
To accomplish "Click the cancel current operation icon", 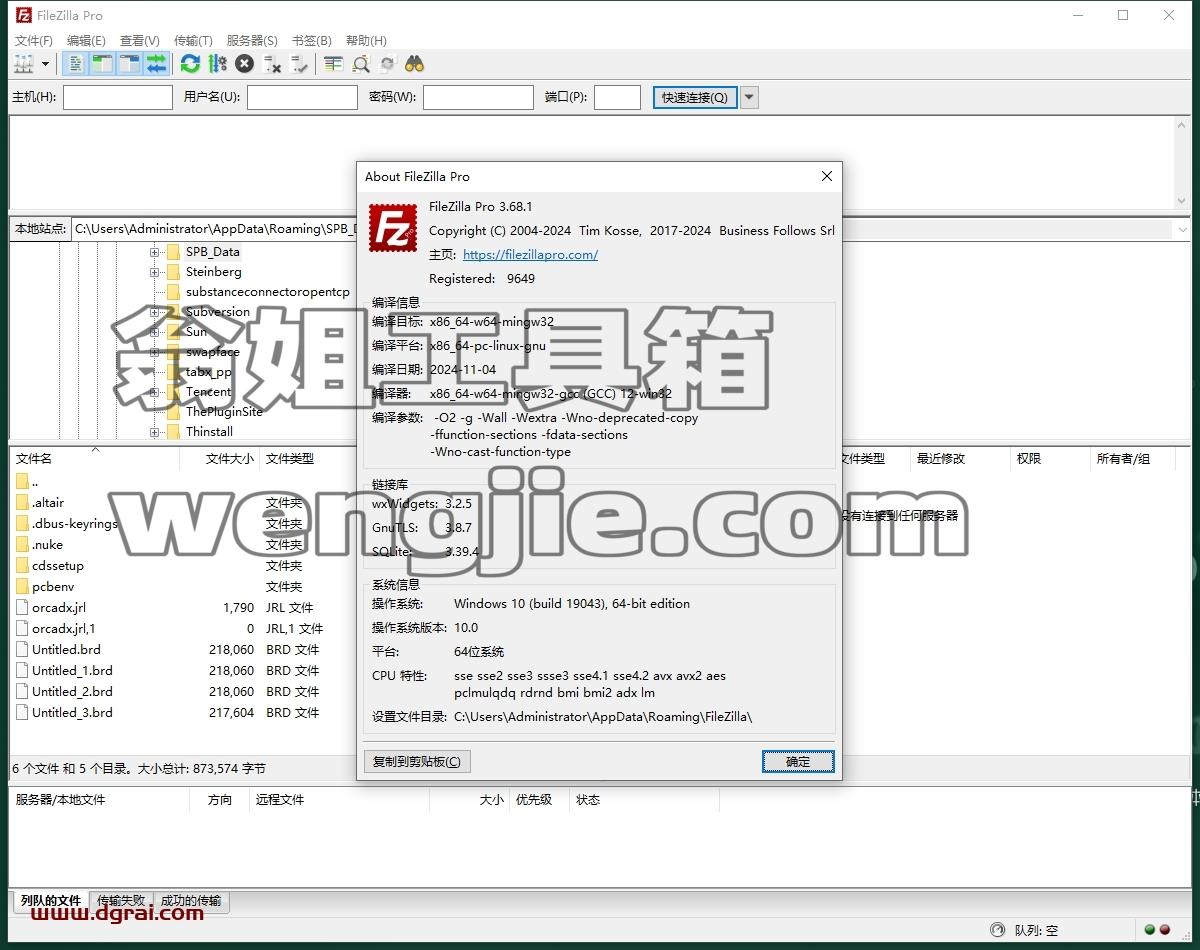I will [x=245, y=64].
